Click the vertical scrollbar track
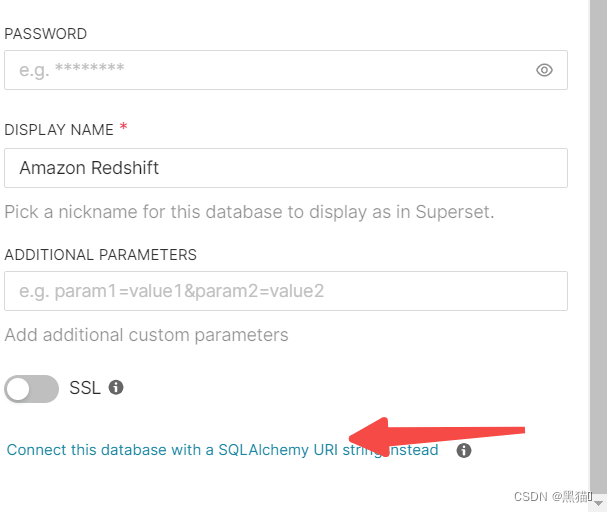 598,248
